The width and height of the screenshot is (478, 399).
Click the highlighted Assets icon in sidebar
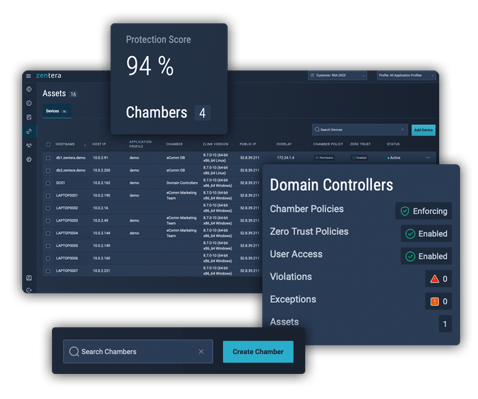(29, 131)
